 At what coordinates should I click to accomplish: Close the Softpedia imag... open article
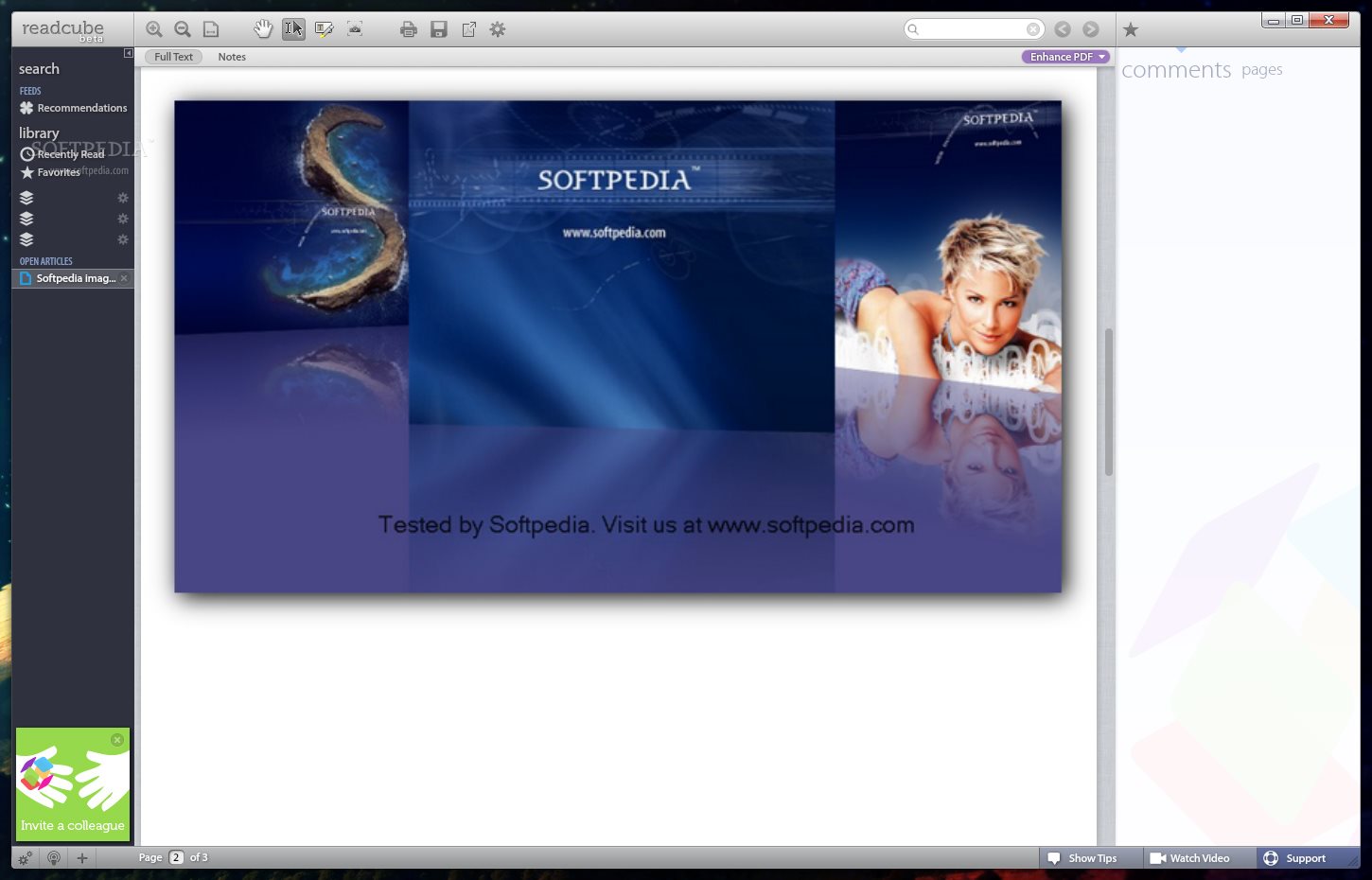point(124,278)
